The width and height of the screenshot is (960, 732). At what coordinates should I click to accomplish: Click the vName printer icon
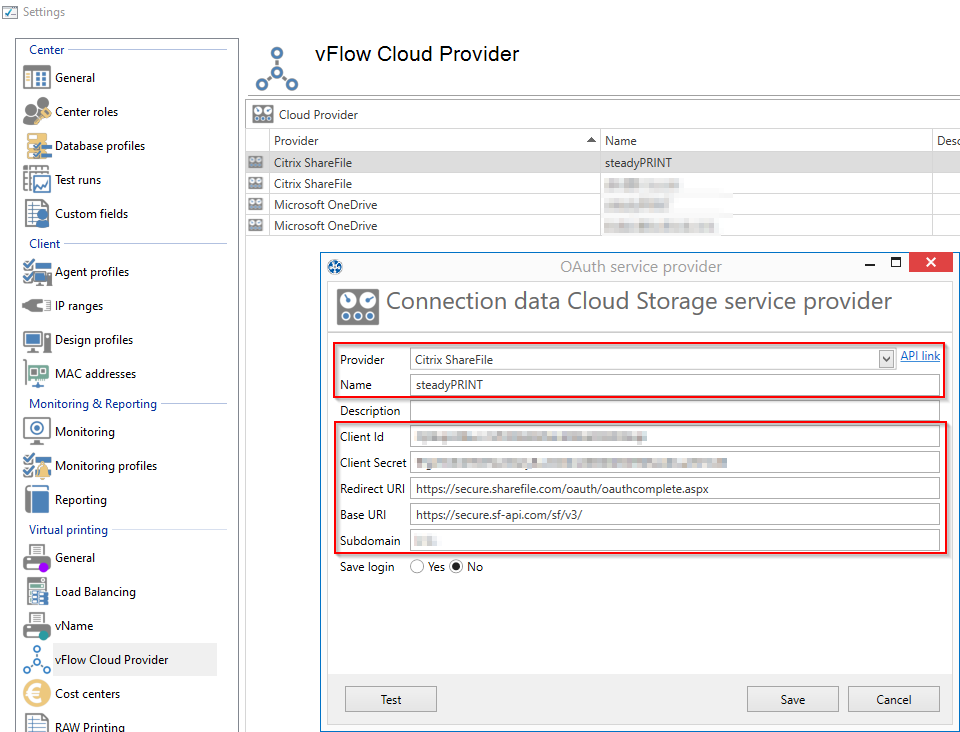tap(37, 626)
